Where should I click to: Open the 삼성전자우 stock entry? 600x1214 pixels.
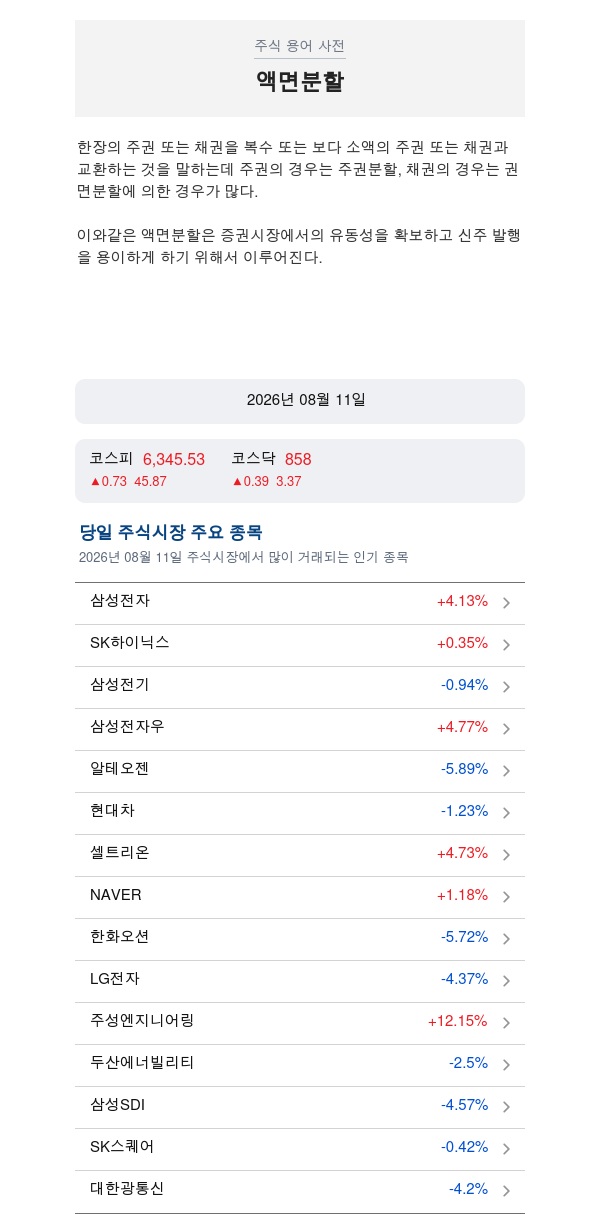pos(300,729)
